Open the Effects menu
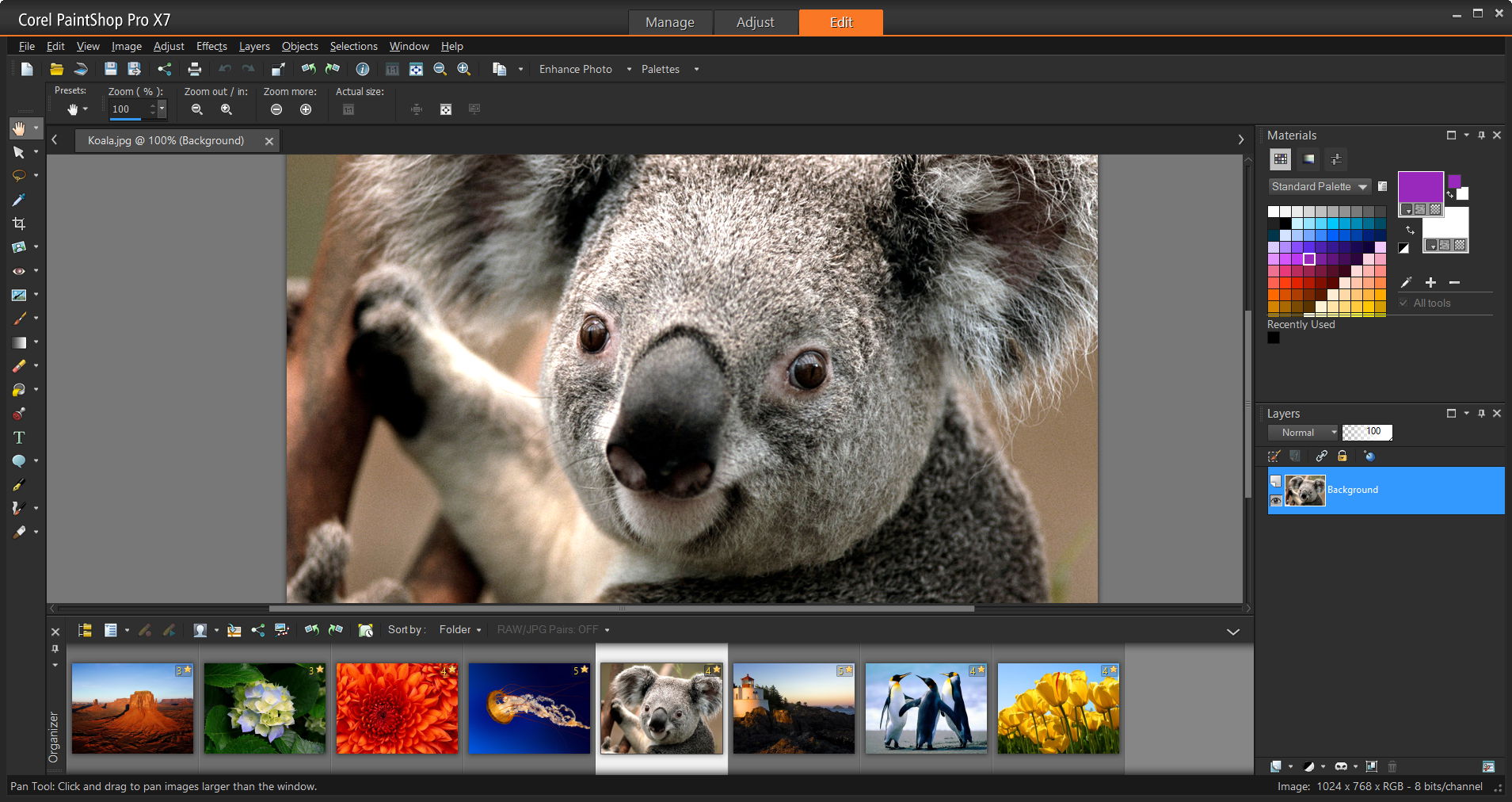1512x802 pixels. click(211, 46)
